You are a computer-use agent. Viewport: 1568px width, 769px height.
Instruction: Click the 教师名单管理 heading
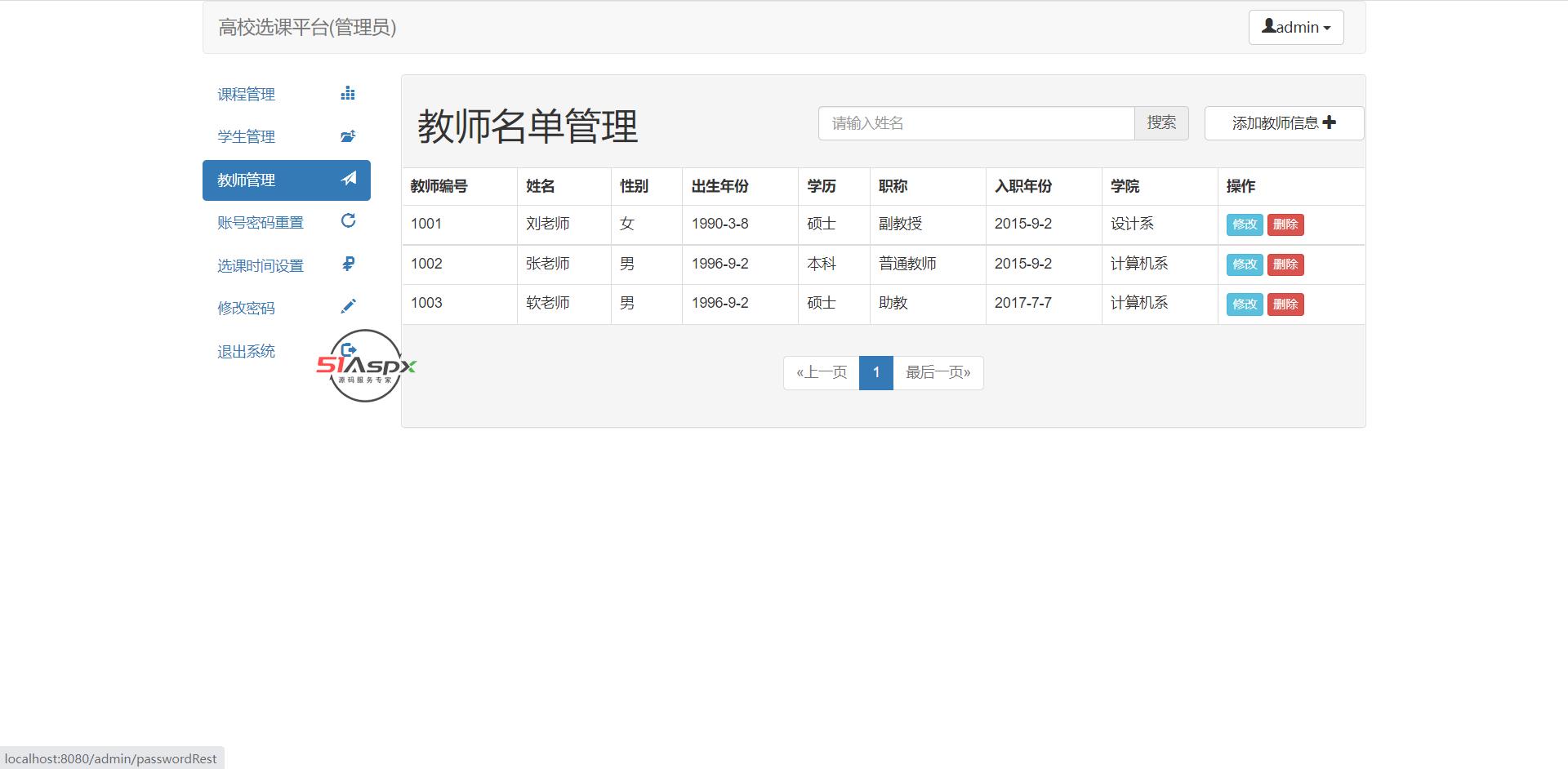[x=528, y=127]
